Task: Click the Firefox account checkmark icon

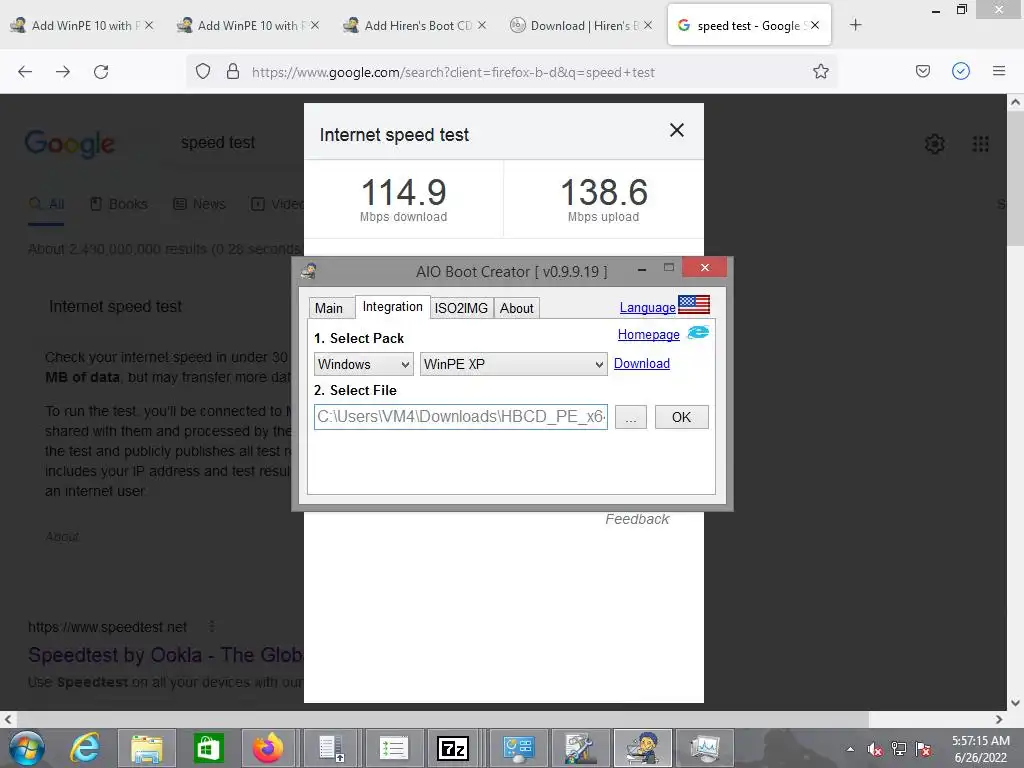Action: point(961,71)
